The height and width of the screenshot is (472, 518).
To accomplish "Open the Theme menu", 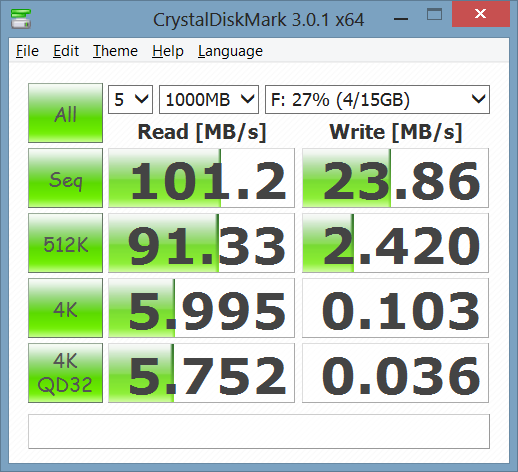I will coord(115,51).
